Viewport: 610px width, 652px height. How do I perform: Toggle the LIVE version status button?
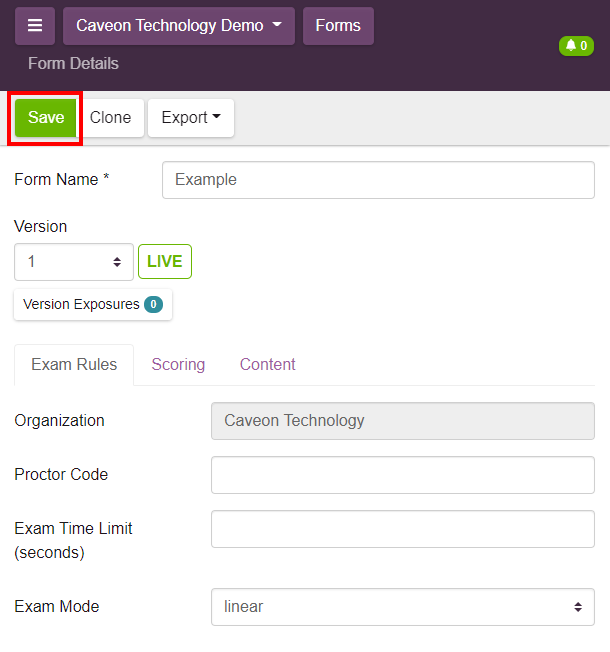point(164,262)
